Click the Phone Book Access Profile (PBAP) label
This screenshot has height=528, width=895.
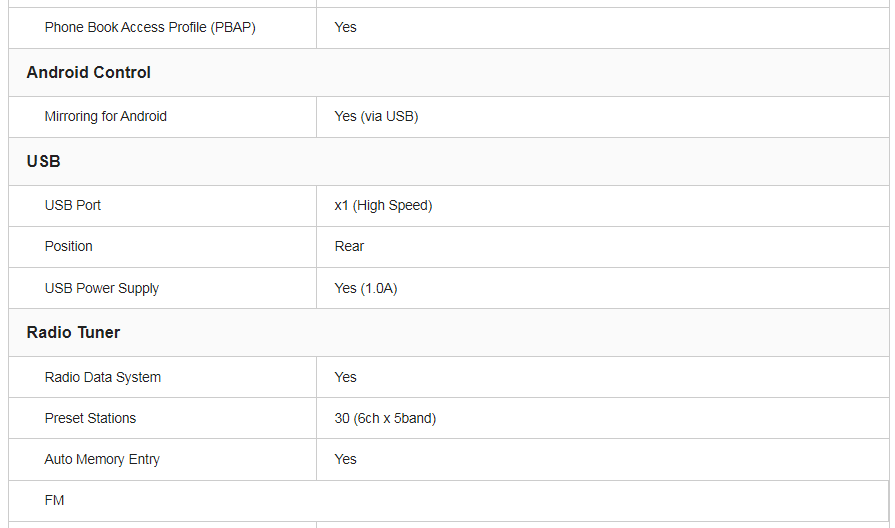point(150,27)
